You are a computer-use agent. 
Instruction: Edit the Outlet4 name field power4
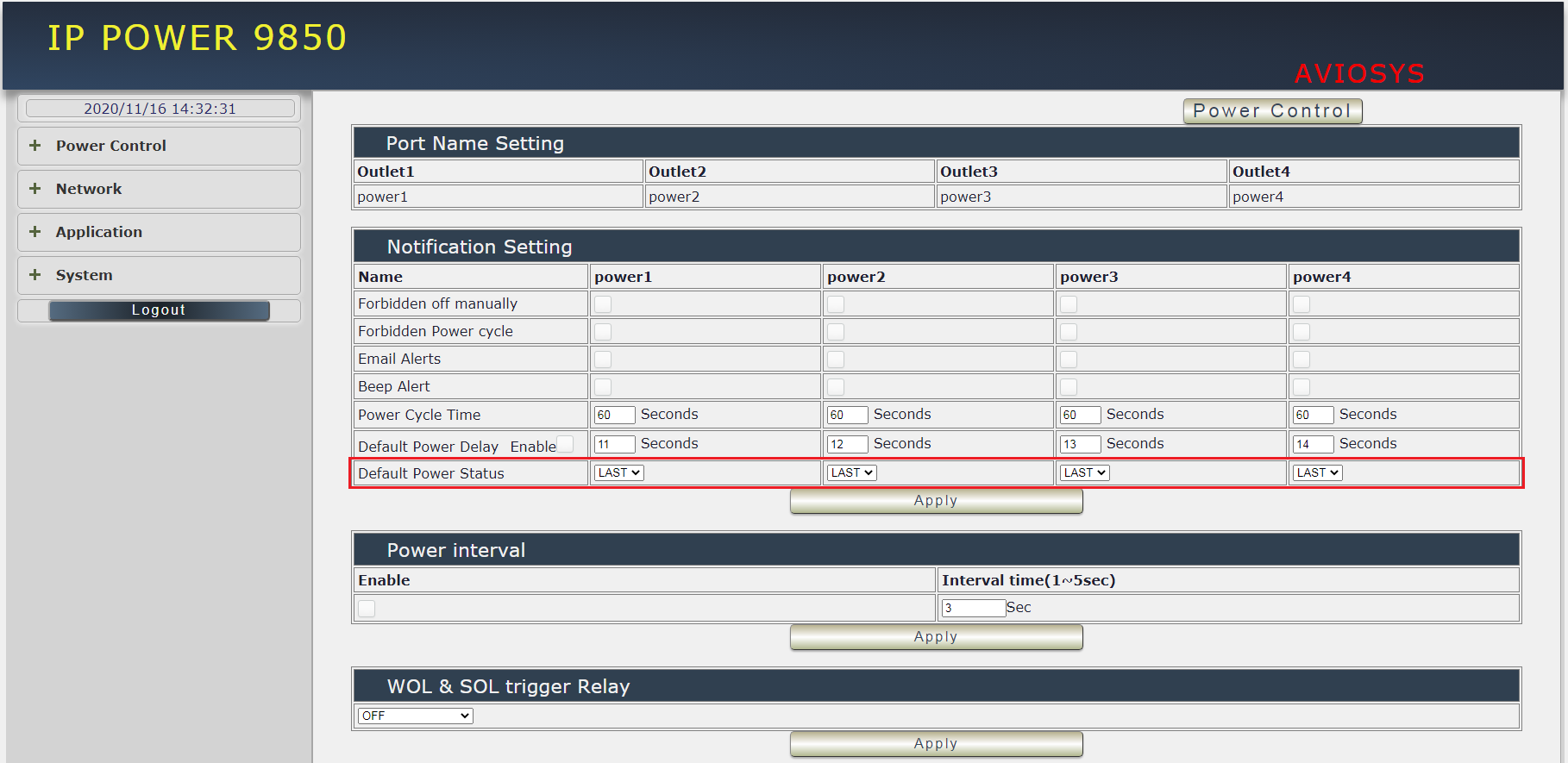[x=1374, y=197]
